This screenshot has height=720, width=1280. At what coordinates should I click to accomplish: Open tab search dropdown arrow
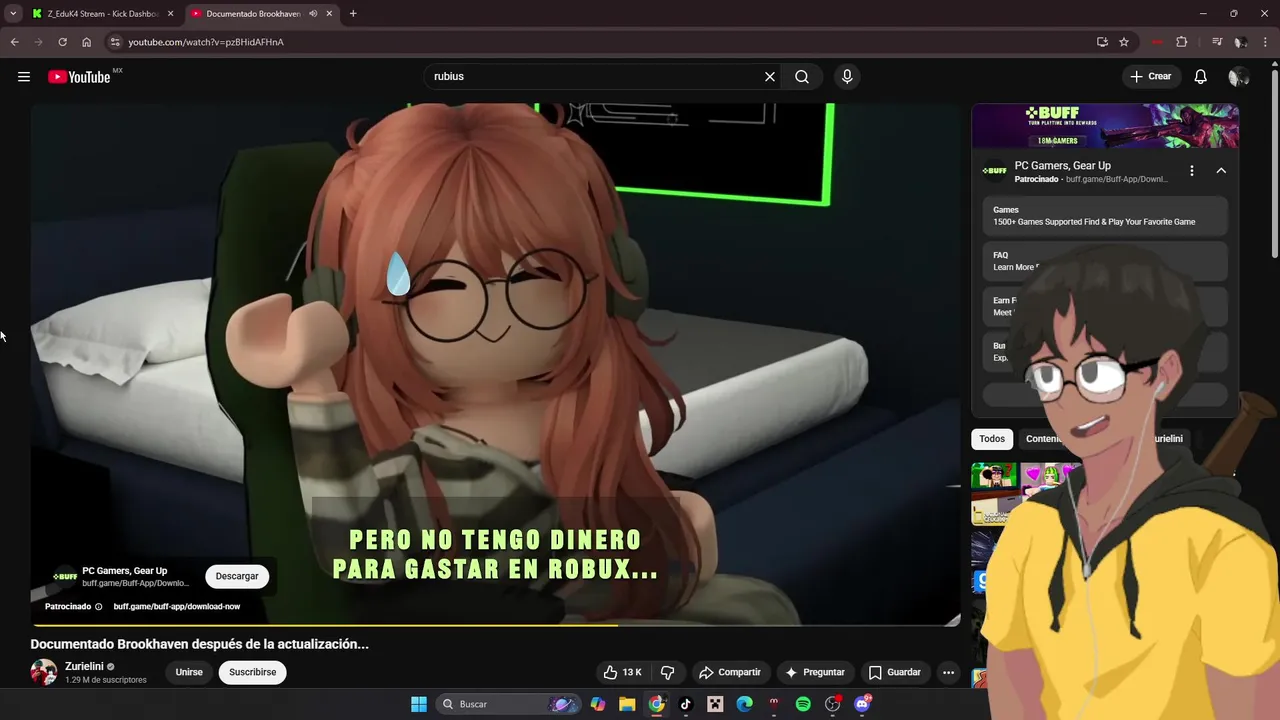(x=13, y=14)
